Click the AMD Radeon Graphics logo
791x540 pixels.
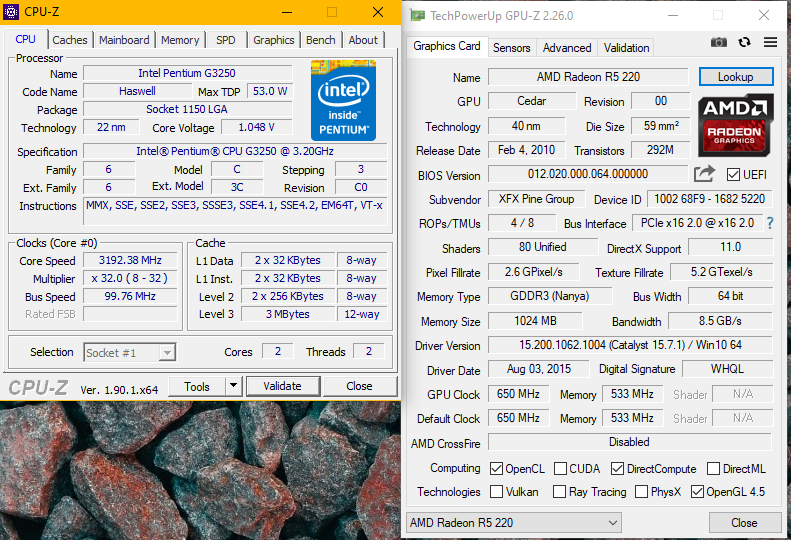point(734,124)
